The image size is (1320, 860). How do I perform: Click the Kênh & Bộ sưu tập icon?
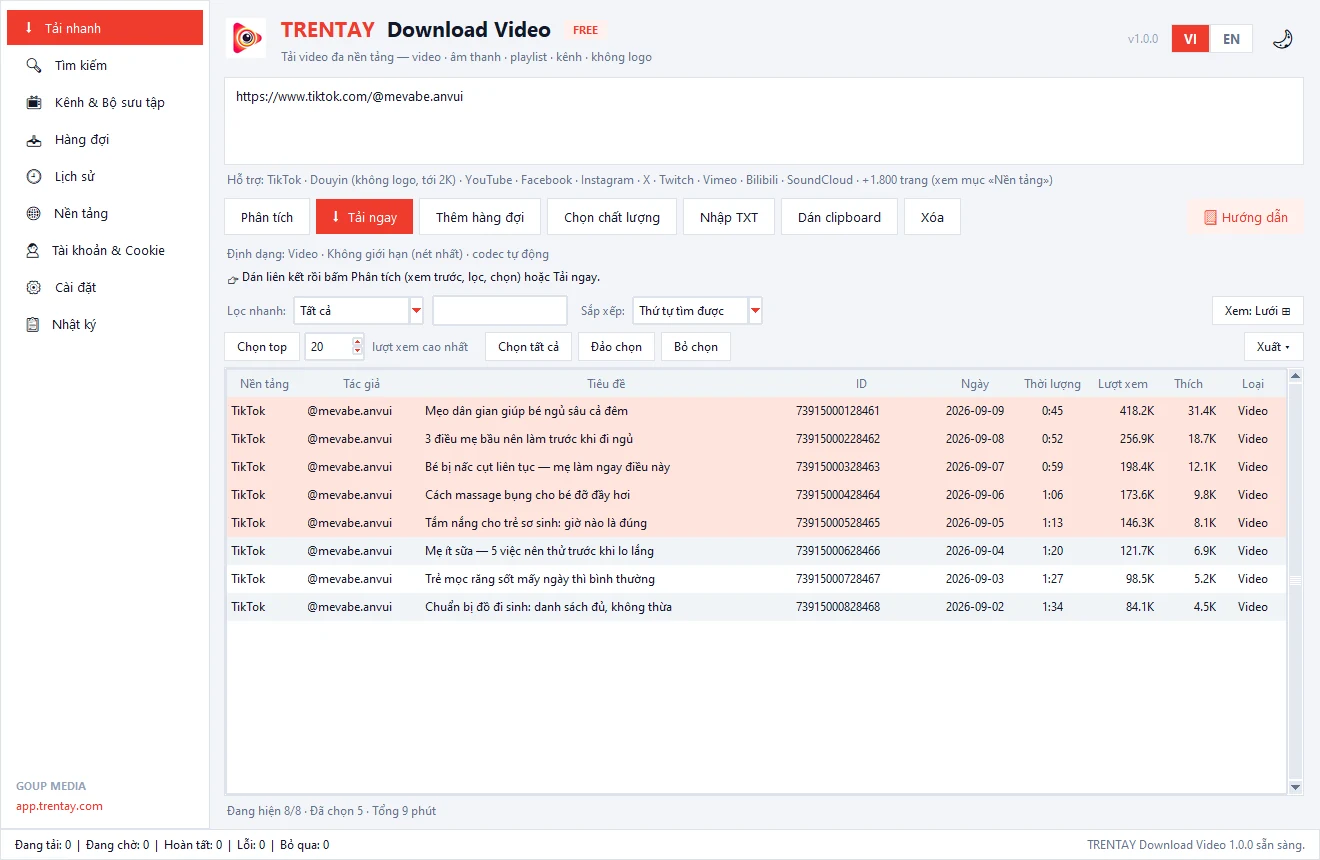click(x=33, y=102)
